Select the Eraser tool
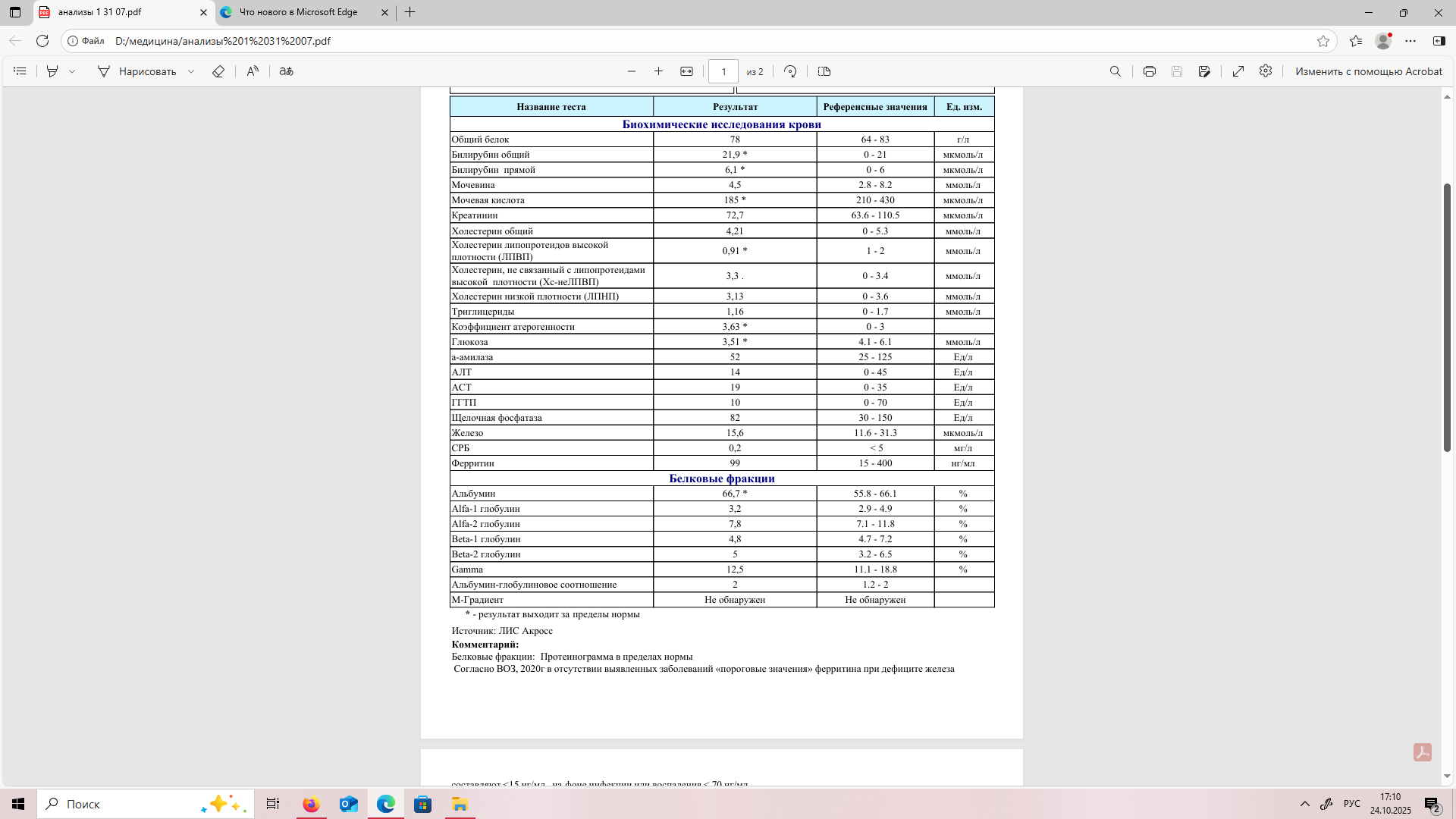The width and height of the screenshot is (1456, 819). [218, 71]
